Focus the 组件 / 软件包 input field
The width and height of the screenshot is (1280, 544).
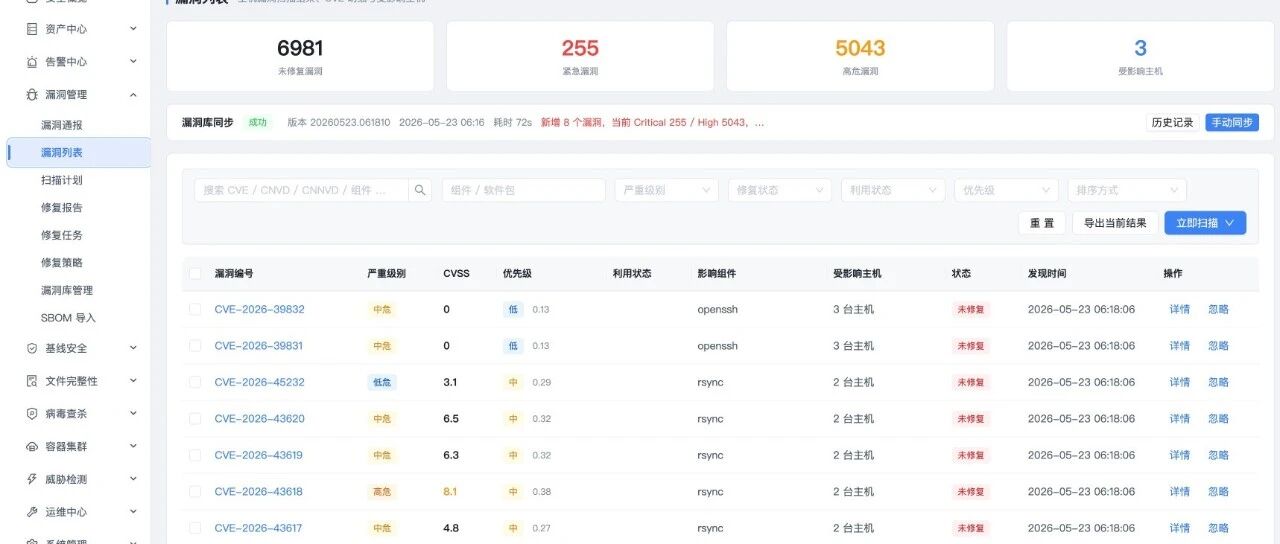click(524, 190)
